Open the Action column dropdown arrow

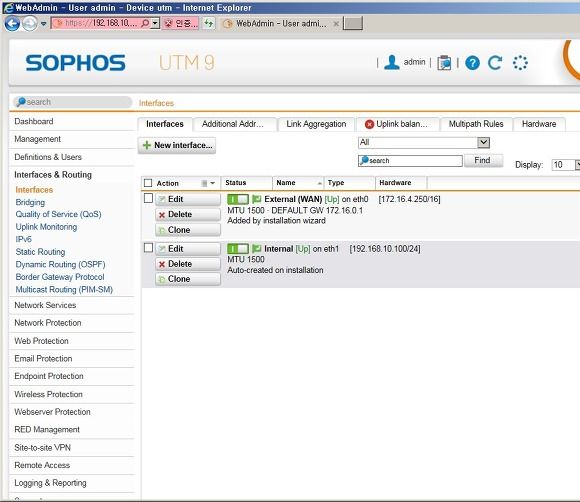[213, 183]
